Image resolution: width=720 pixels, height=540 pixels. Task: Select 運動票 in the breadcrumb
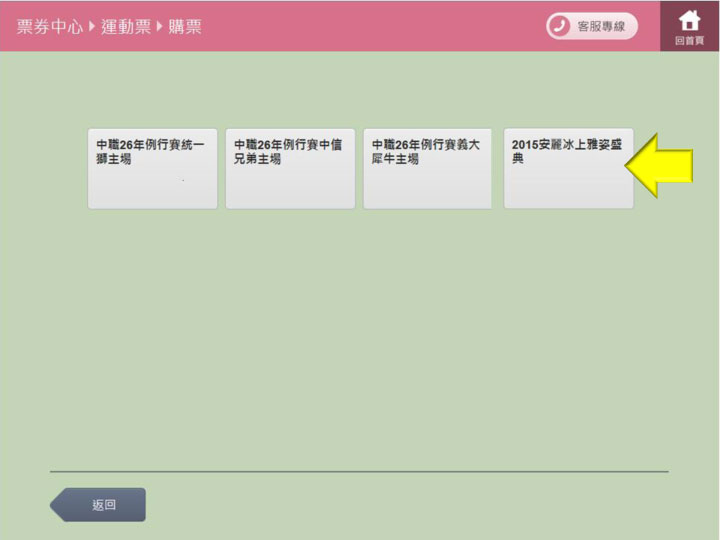(125, 27)
